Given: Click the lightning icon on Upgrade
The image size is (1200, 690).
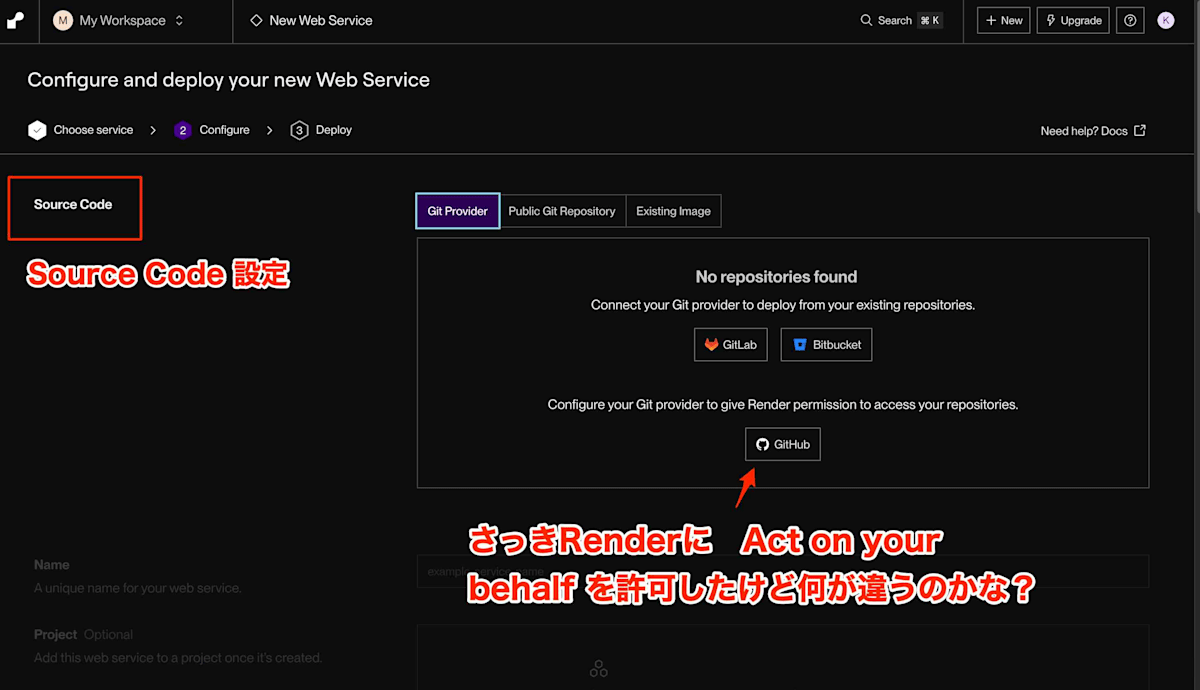Looking at the screenshot, I should pos(1051,20).
